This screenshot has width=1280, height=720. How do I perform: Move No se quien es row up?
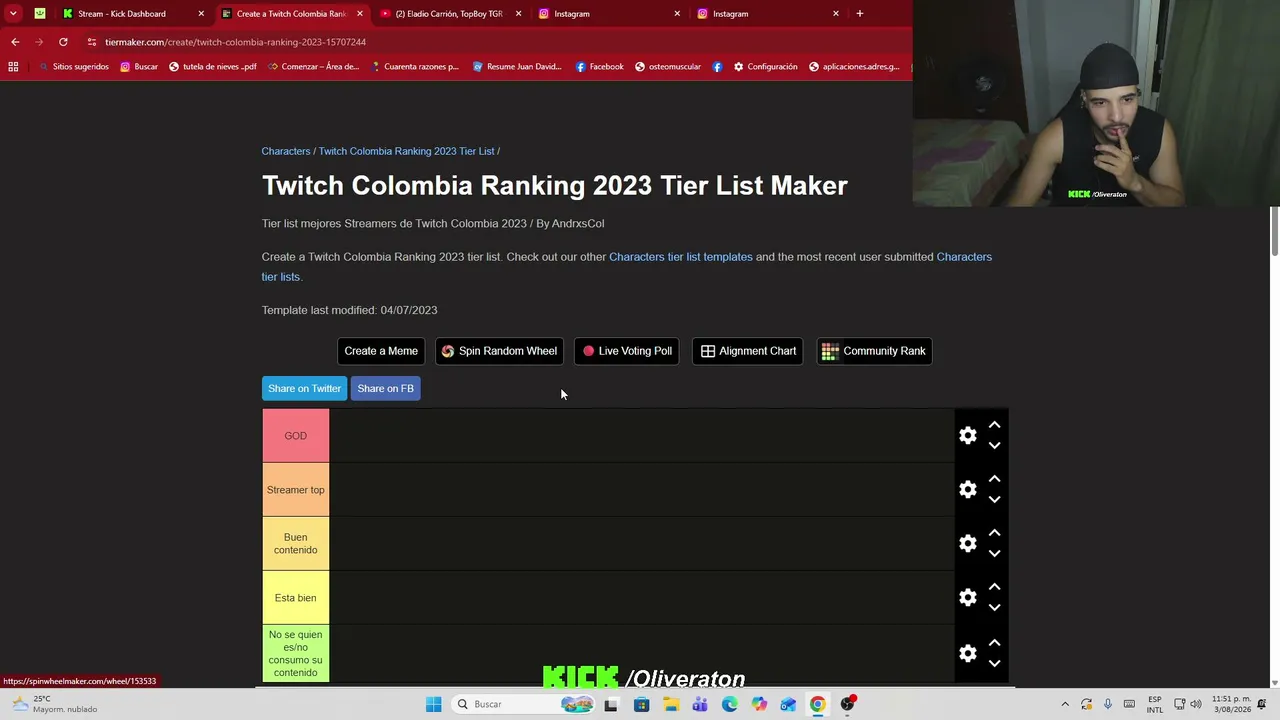994,642
